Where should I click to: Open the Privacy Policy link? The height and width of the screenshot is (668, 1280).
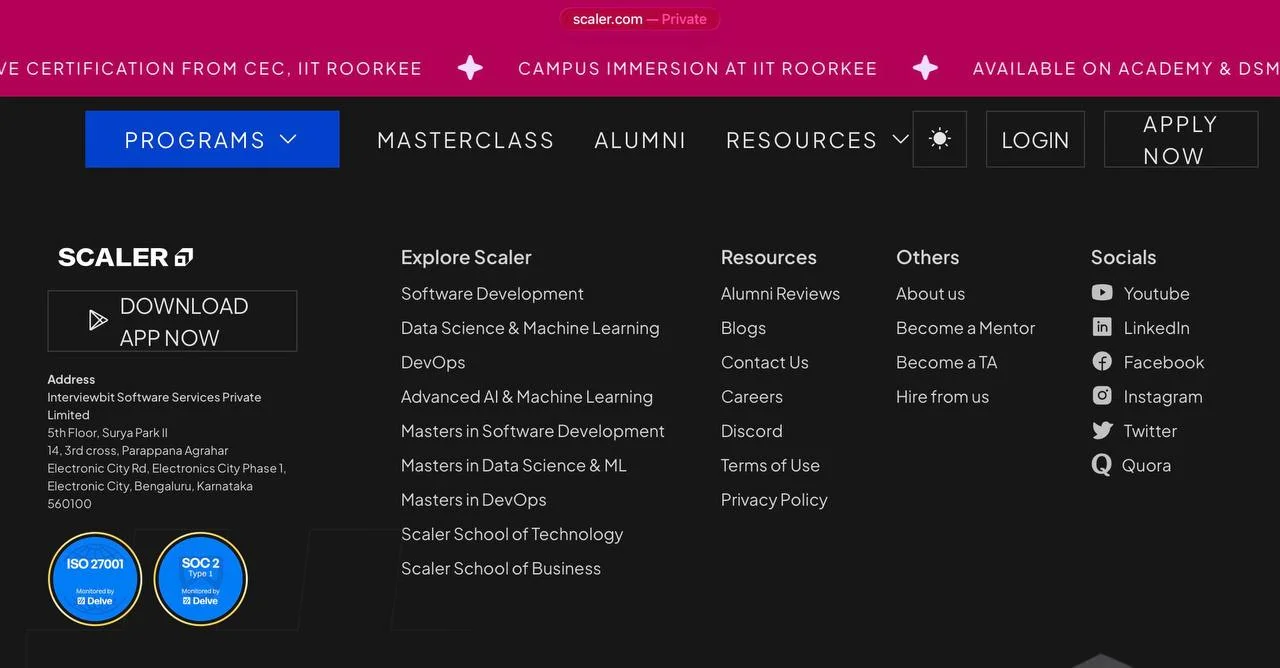click(774, 500)
